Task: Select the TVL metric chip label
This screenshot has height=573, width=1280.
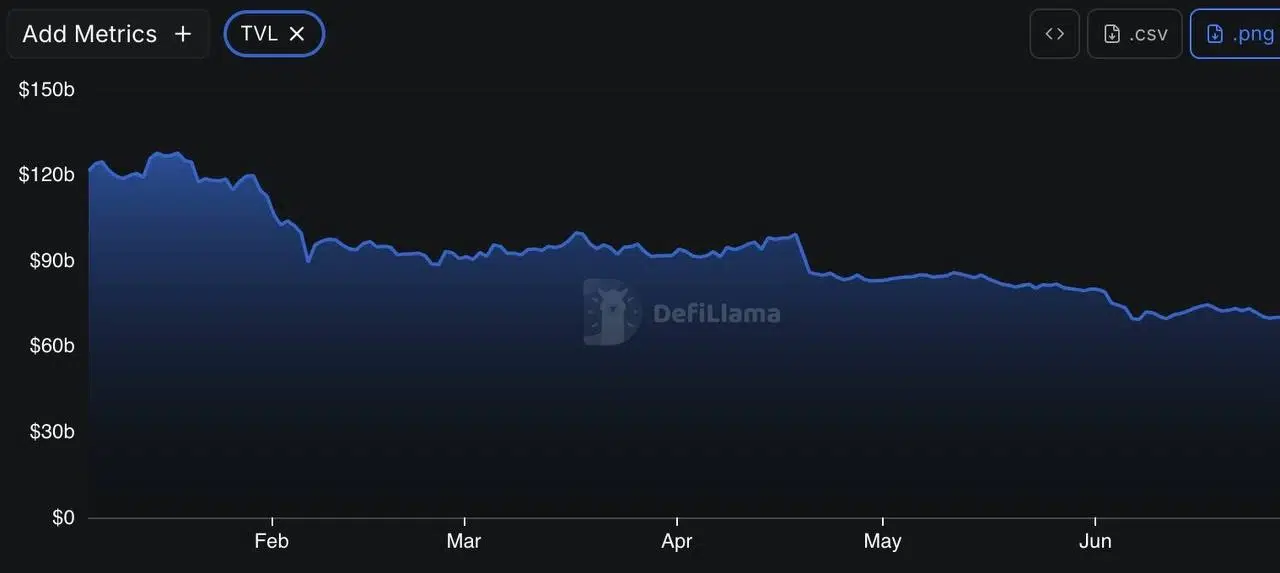Action: click(x=259, y=34)
